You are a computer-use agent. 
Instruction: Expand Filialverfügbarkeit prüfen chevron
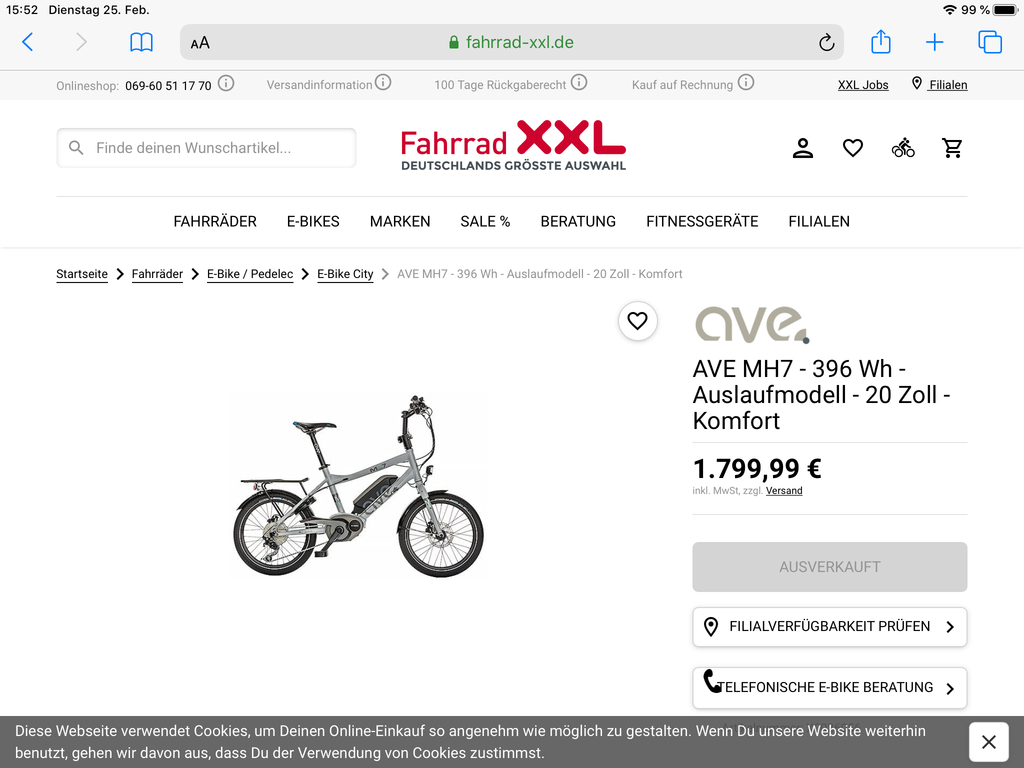click(x=950, y=627)
